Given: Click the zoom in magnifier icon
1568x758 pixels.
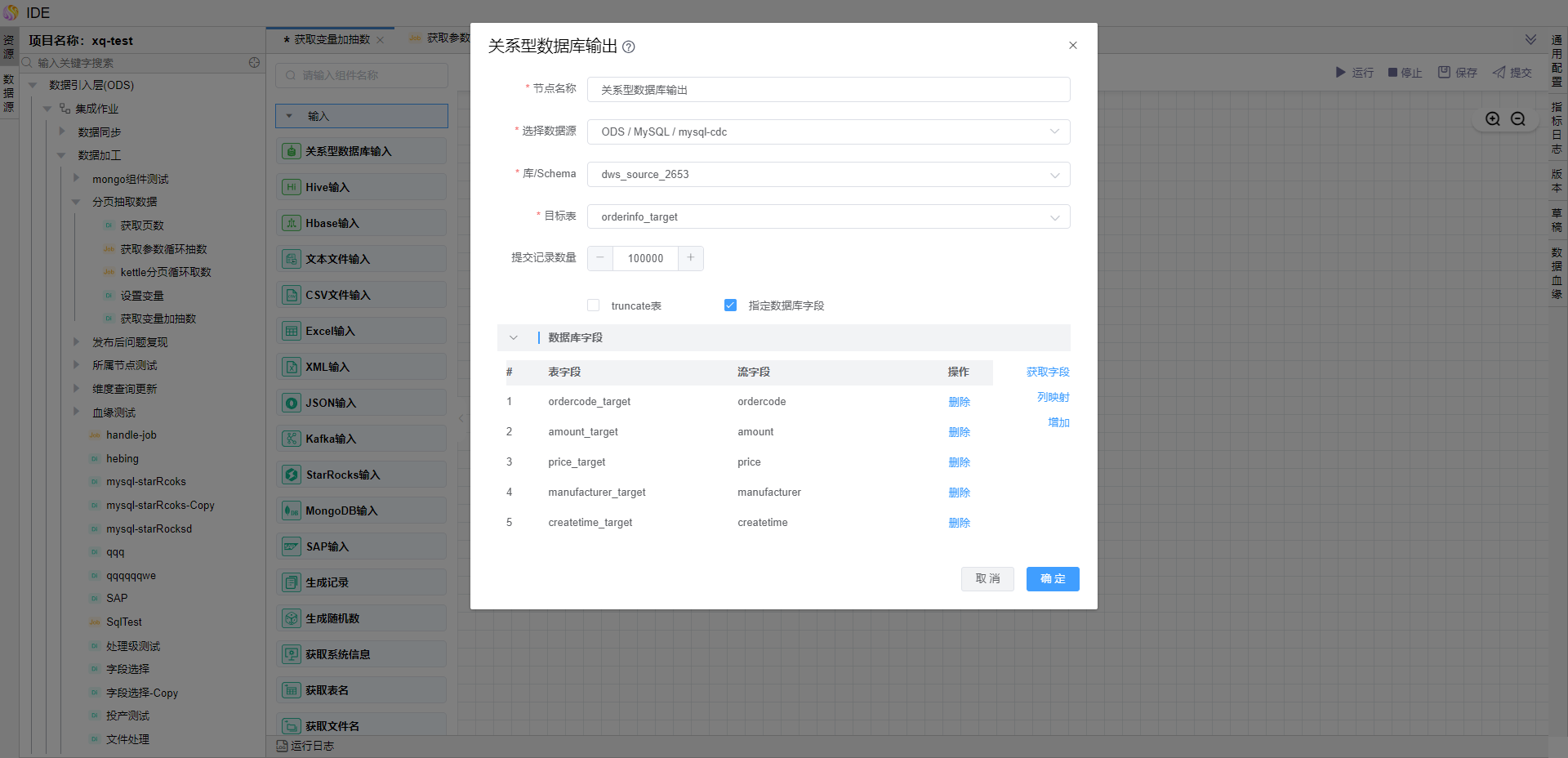Looking at the screenshot, I should pyautogui.click(x=1493, y=119).
